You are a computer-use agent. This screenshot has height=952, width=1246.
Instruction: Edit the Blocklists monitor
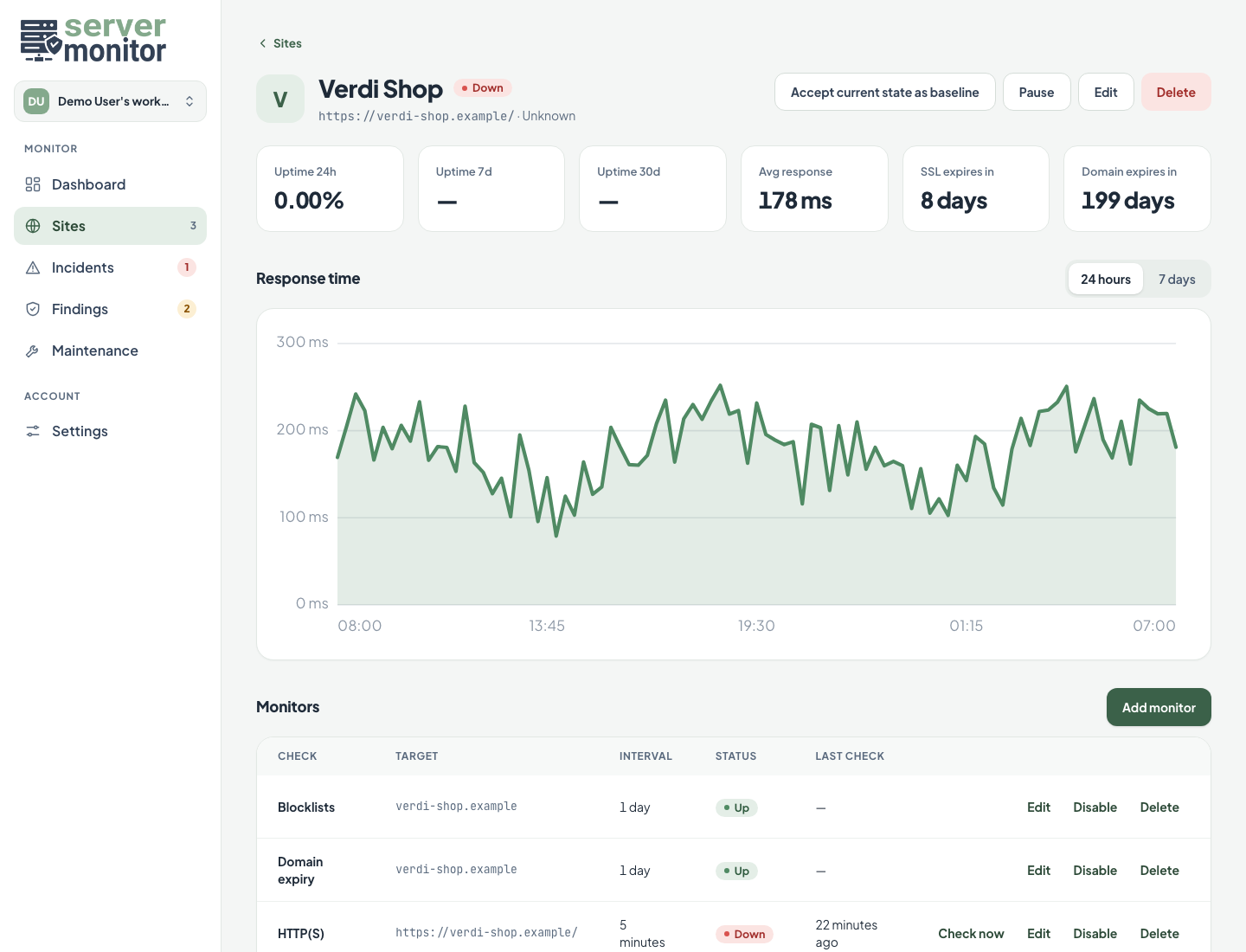click(1038, 807)
